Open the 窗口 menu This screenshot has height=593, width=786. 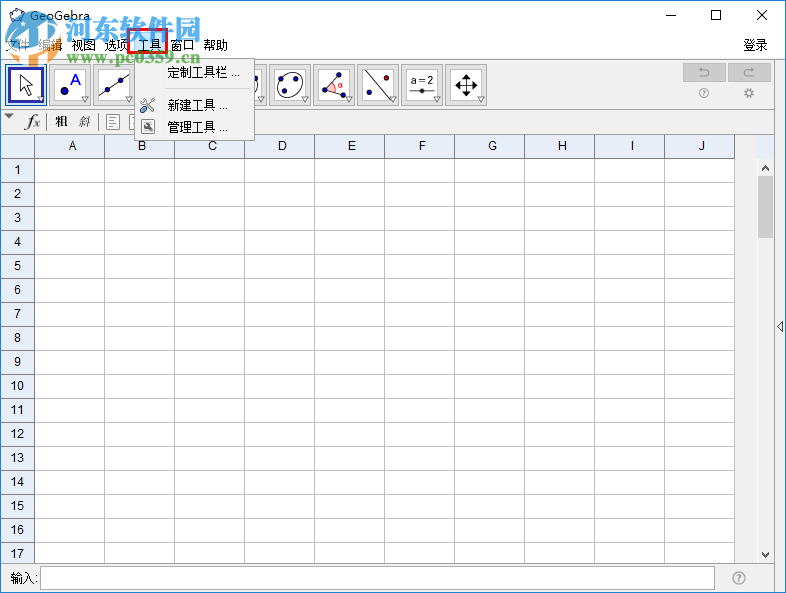[x=182, y=45]
